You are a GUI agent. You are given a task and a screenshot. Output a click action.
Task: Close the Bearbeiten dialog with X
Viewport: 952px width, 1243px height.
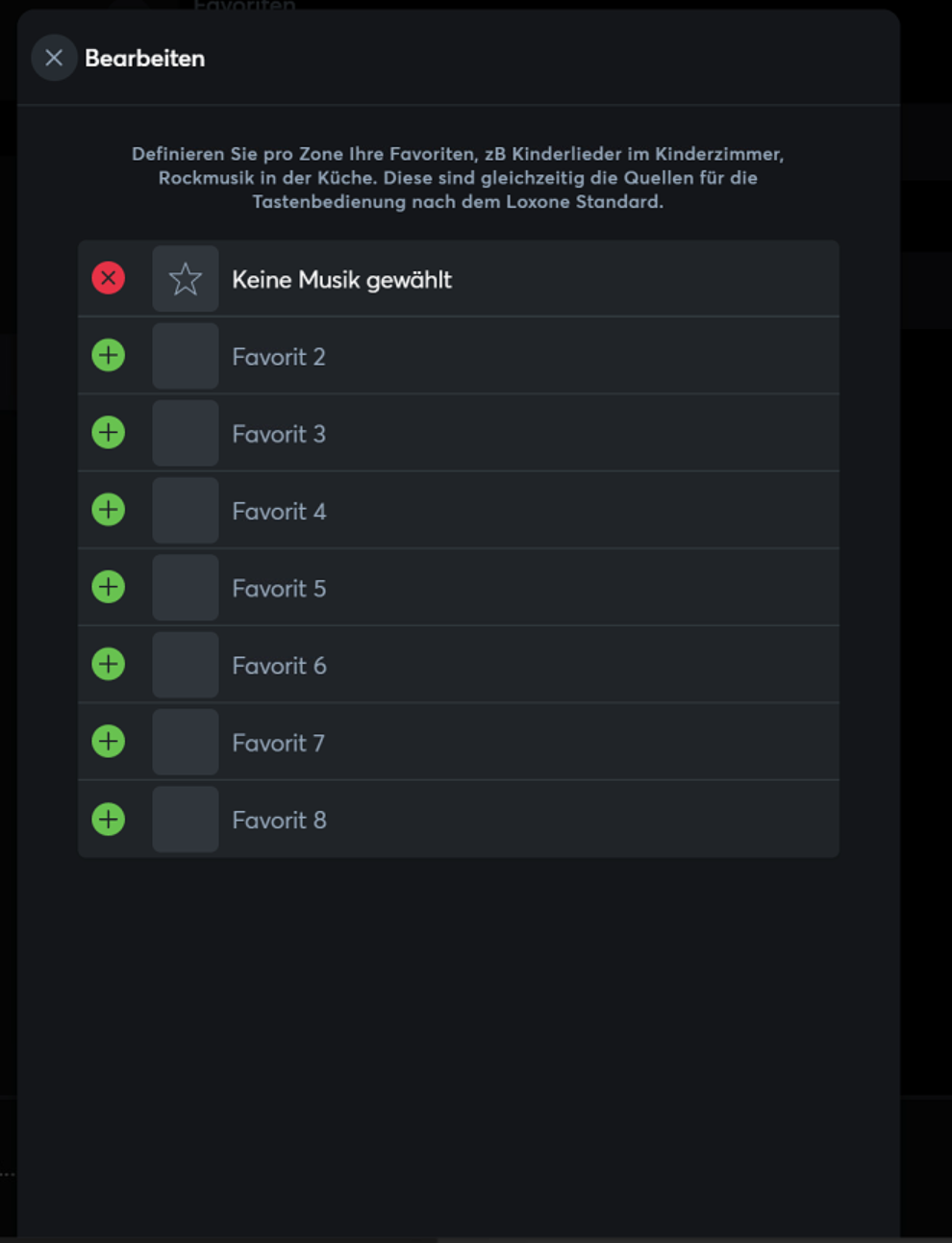(54, 58)
